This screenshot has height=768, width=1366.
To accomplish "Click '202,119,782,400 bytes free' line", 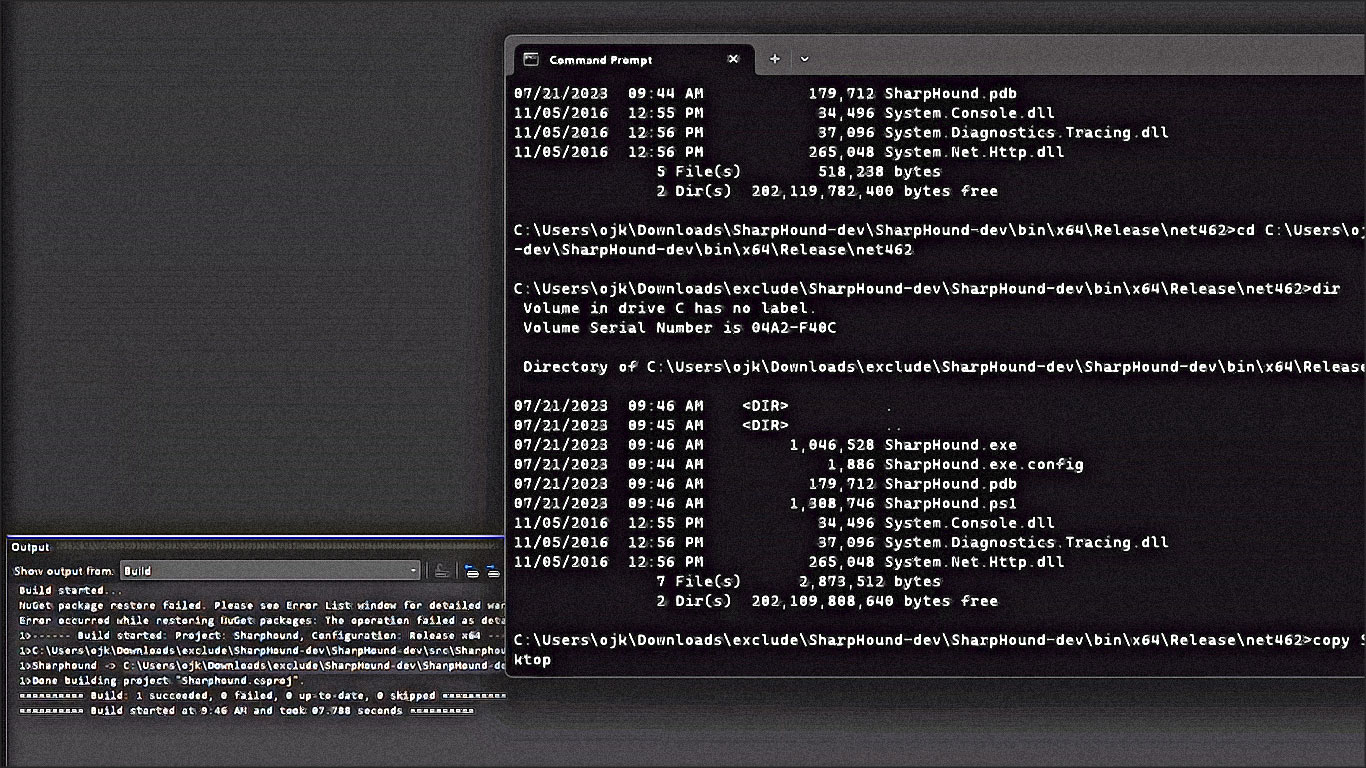I will tap(827, 191).
